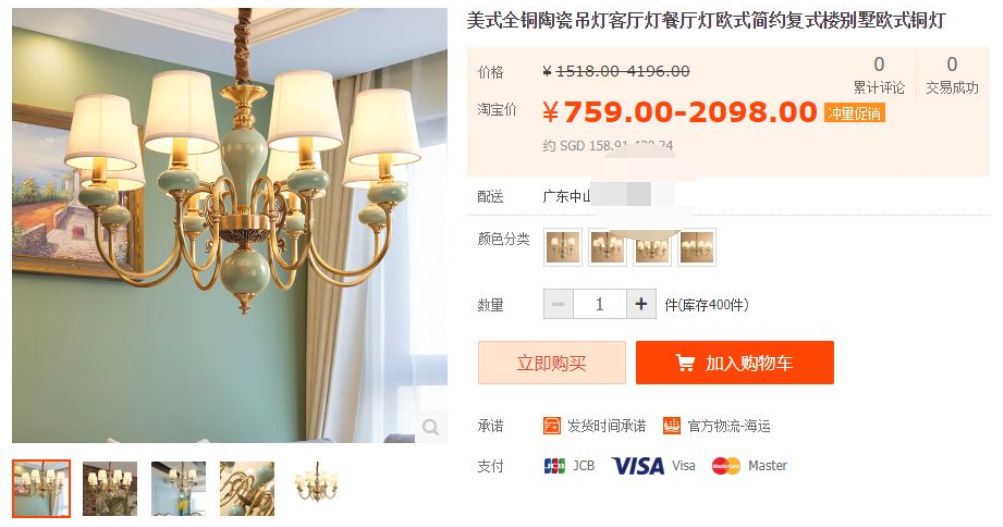Open the 累计评论 reviews count
Screen dimensions: 1003x527
coord(879,75)
